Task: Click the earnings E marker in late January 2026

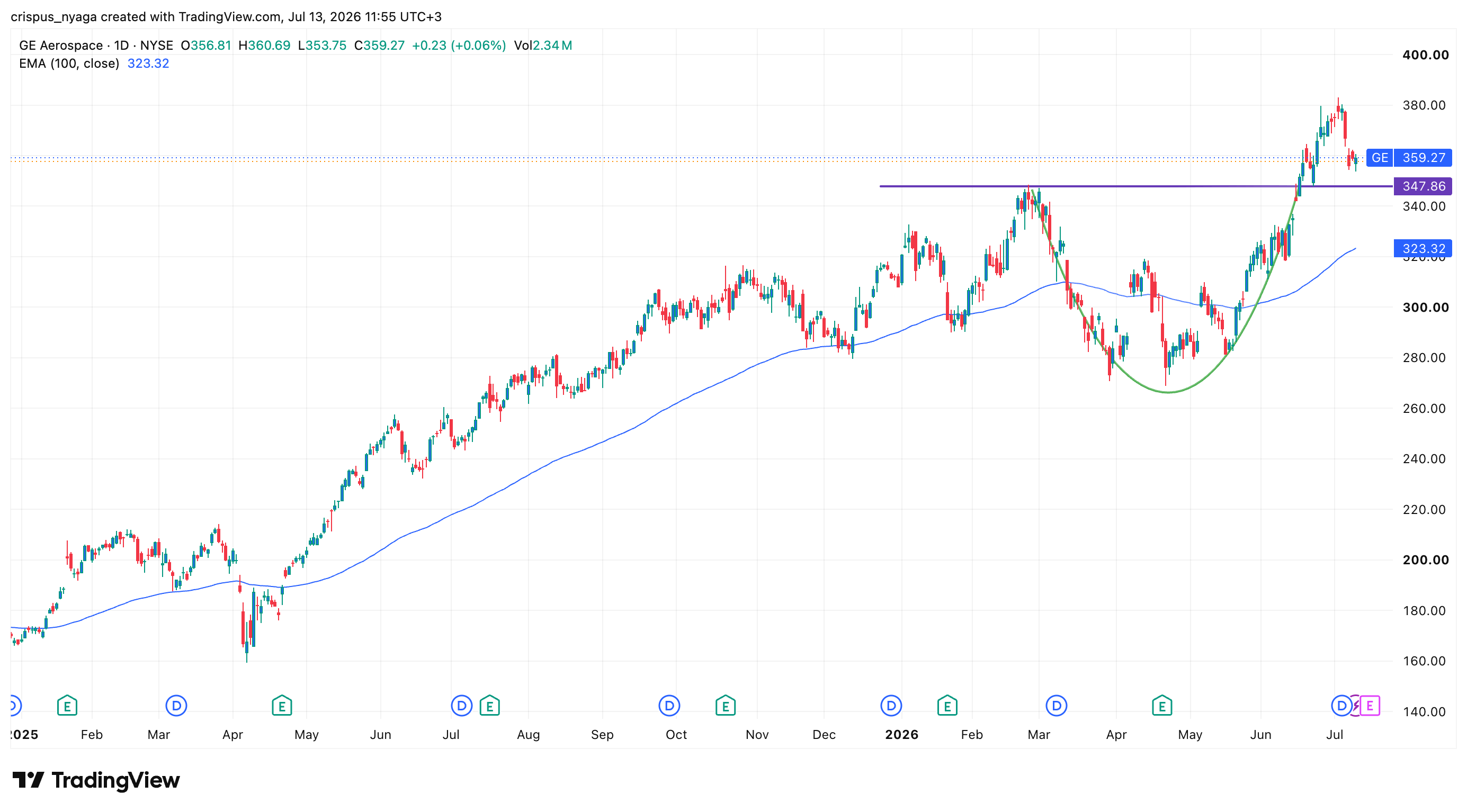Action: (x=947, y=706)
